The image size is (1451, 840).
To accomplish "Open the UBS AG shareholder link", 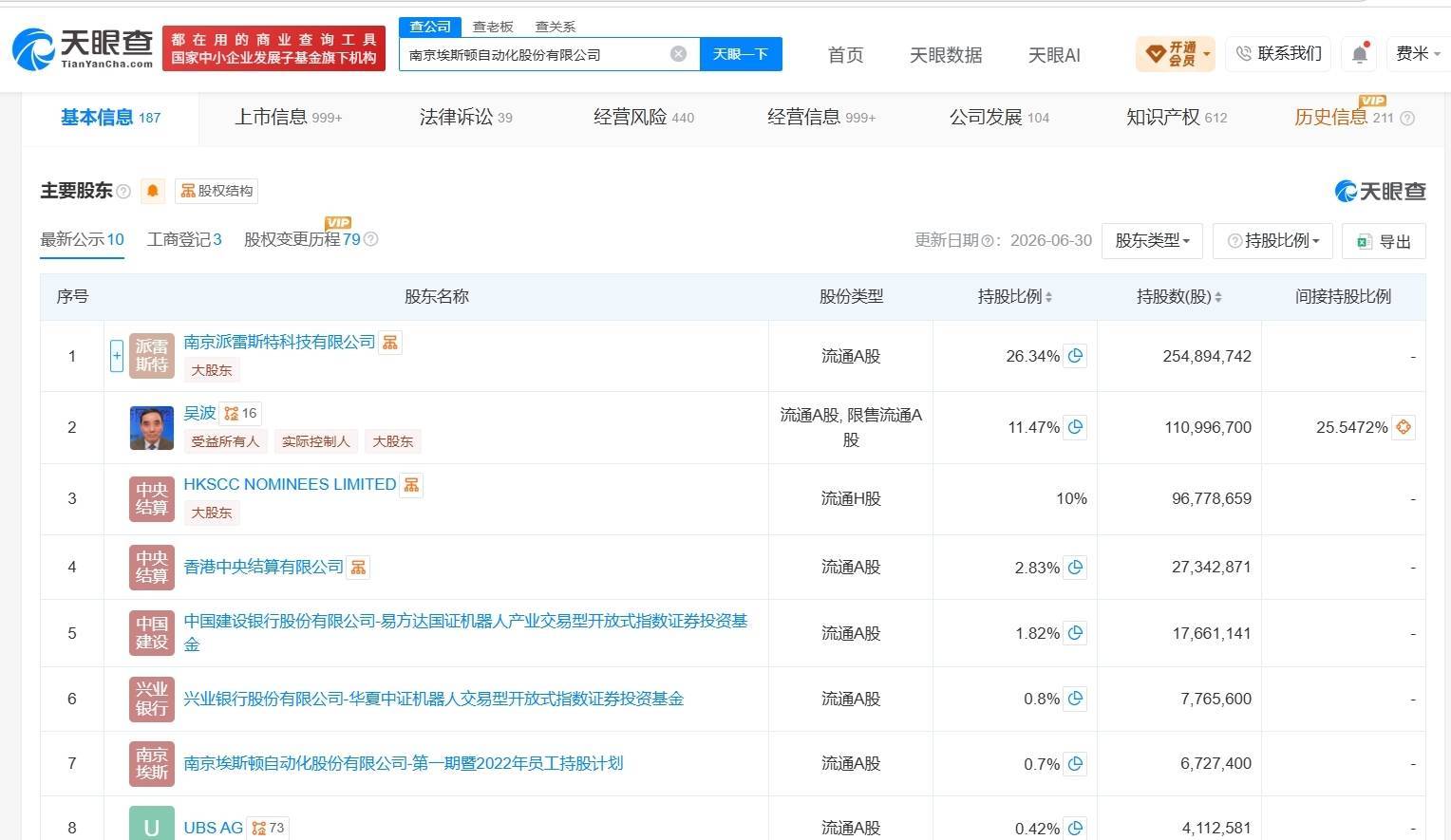I will coord(213,828).
